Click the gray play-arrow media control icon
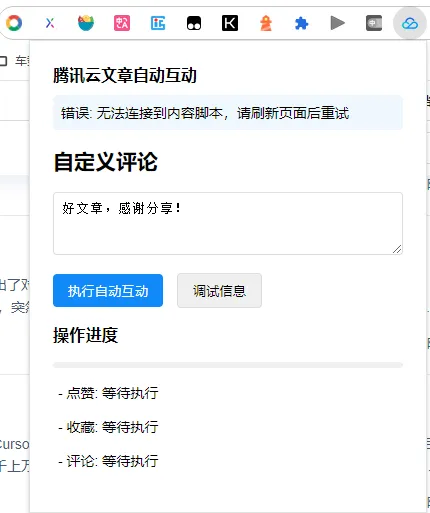Screen dimensions: 430x513 tap(338, 23)
